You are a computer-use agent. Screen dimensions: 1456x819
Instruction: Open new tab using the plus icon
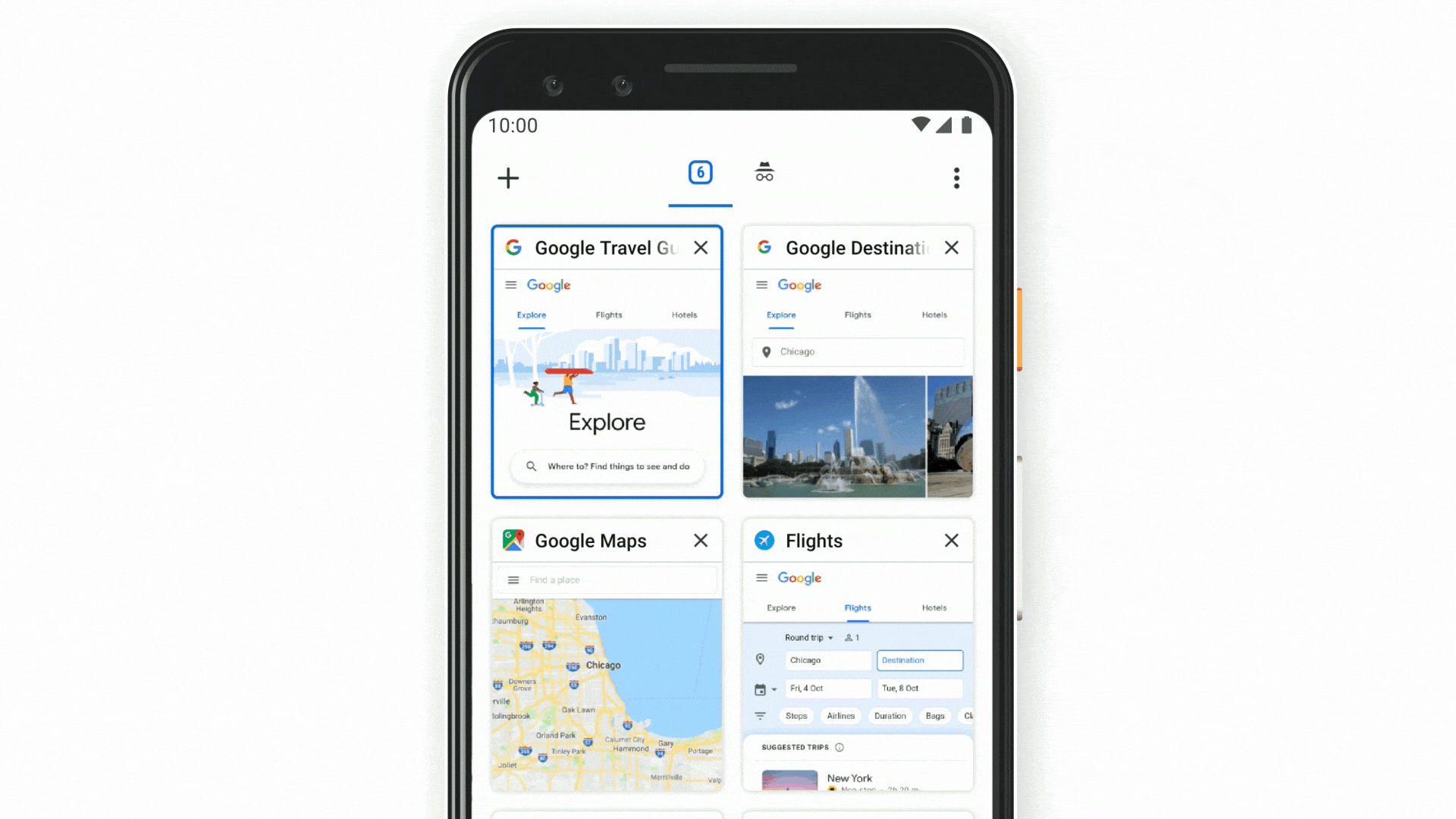508,177
